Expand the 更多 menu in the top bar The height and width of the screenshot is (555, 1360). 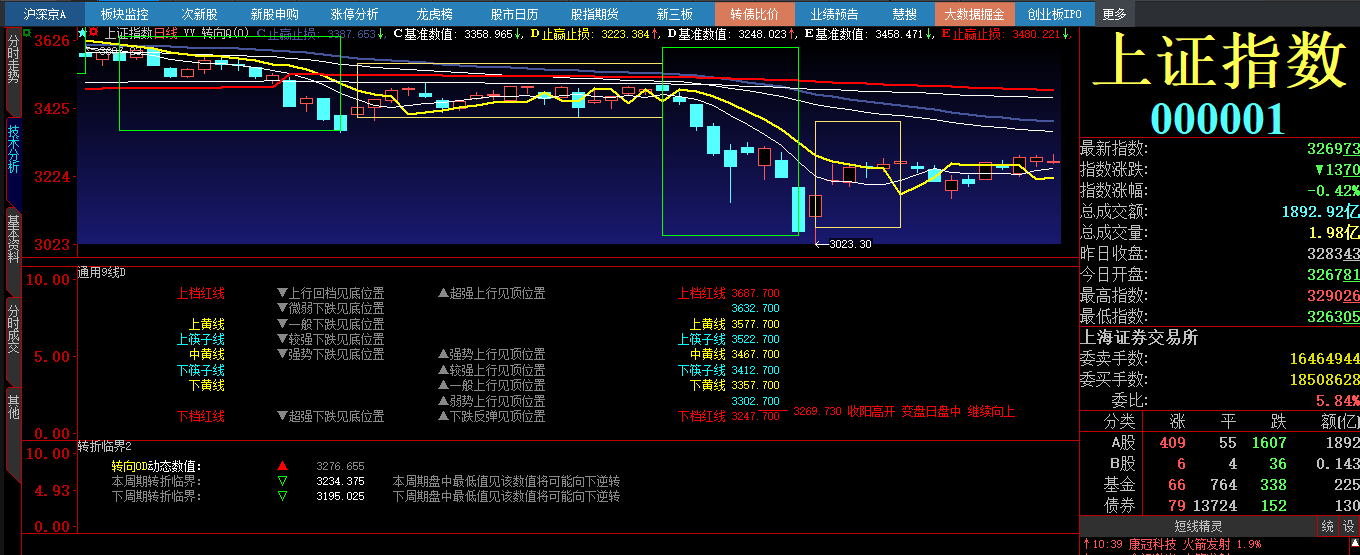1113,14
